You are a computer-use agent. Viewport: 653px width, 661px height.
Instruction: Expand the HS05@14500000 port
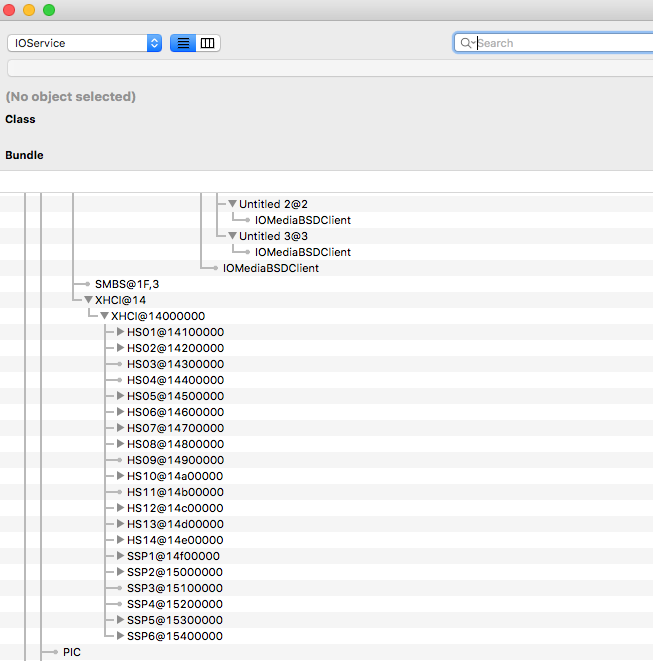[120, 396]
